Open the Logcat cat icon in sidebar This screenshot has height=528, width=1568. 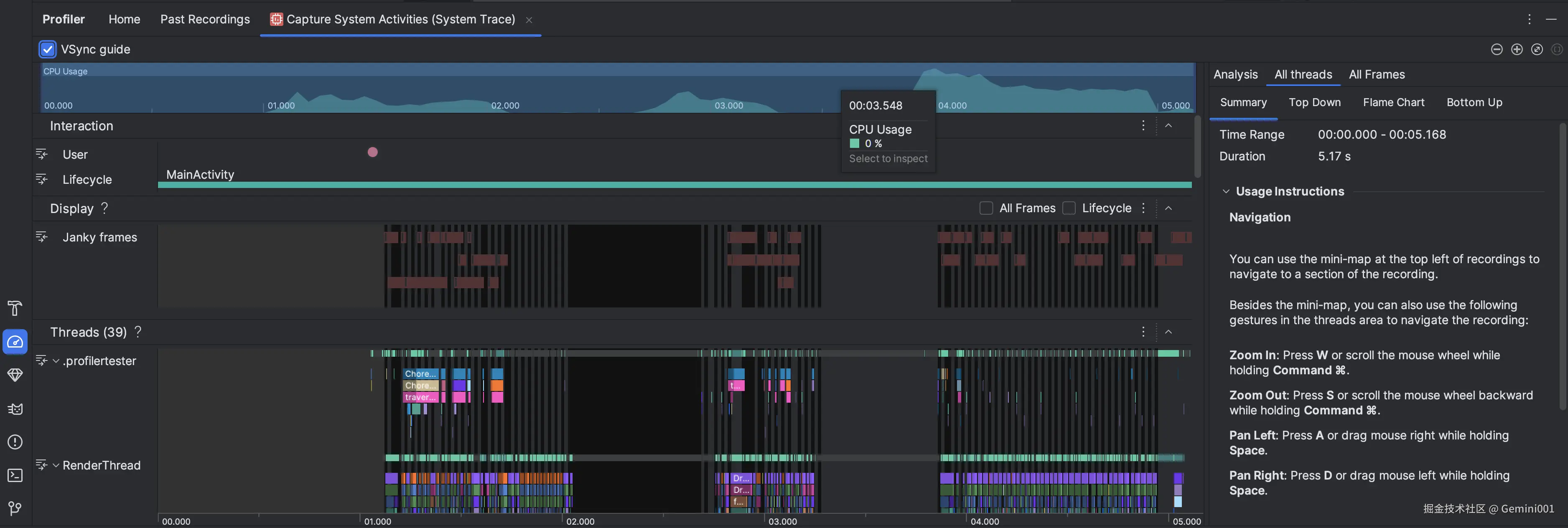point(15,409)
